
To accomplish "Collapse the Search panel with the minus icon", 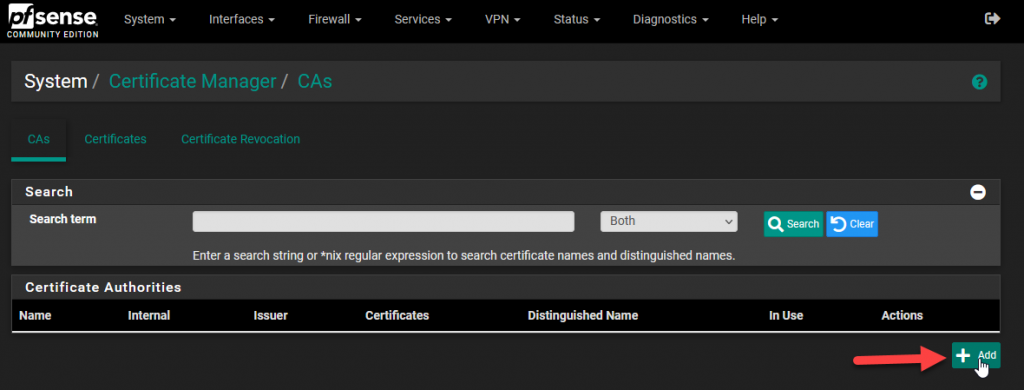I will tap(978, 192).
